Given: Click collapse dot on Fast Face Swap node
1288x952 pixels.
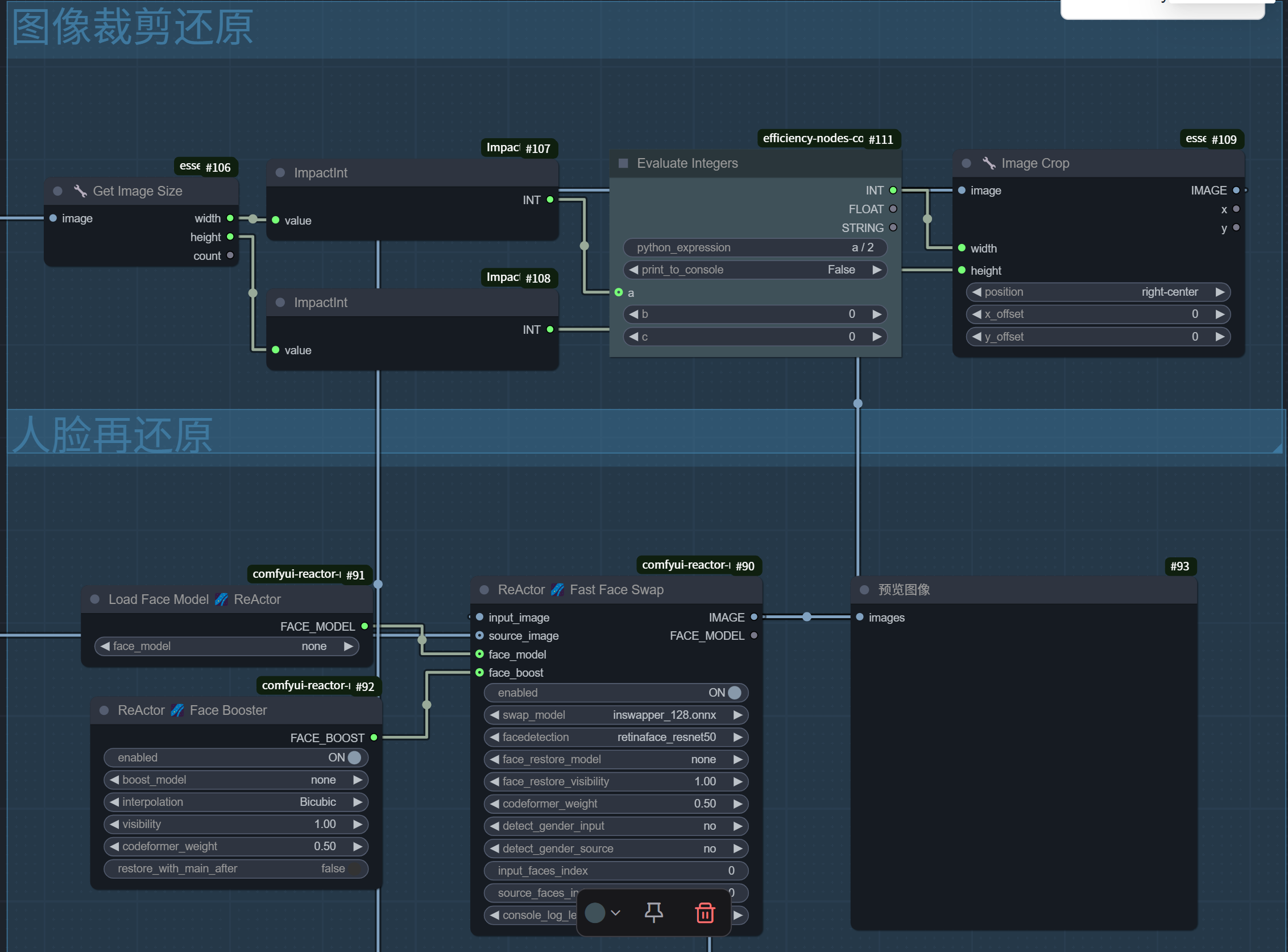Looking at the screenshot, I should tap(484, 590).
